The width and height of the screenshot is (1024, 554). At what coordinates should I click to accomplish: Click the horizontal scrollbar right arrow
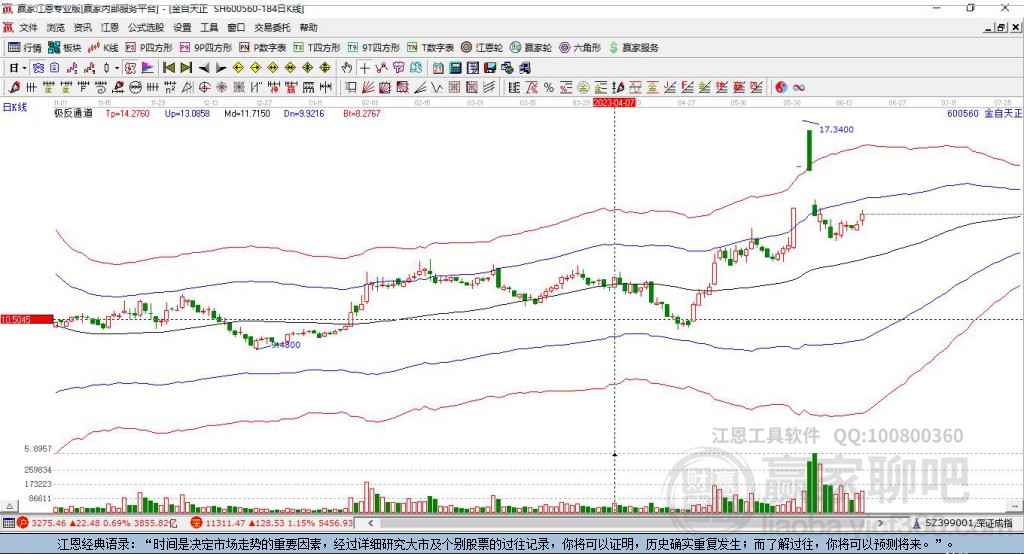coord(880,523)
